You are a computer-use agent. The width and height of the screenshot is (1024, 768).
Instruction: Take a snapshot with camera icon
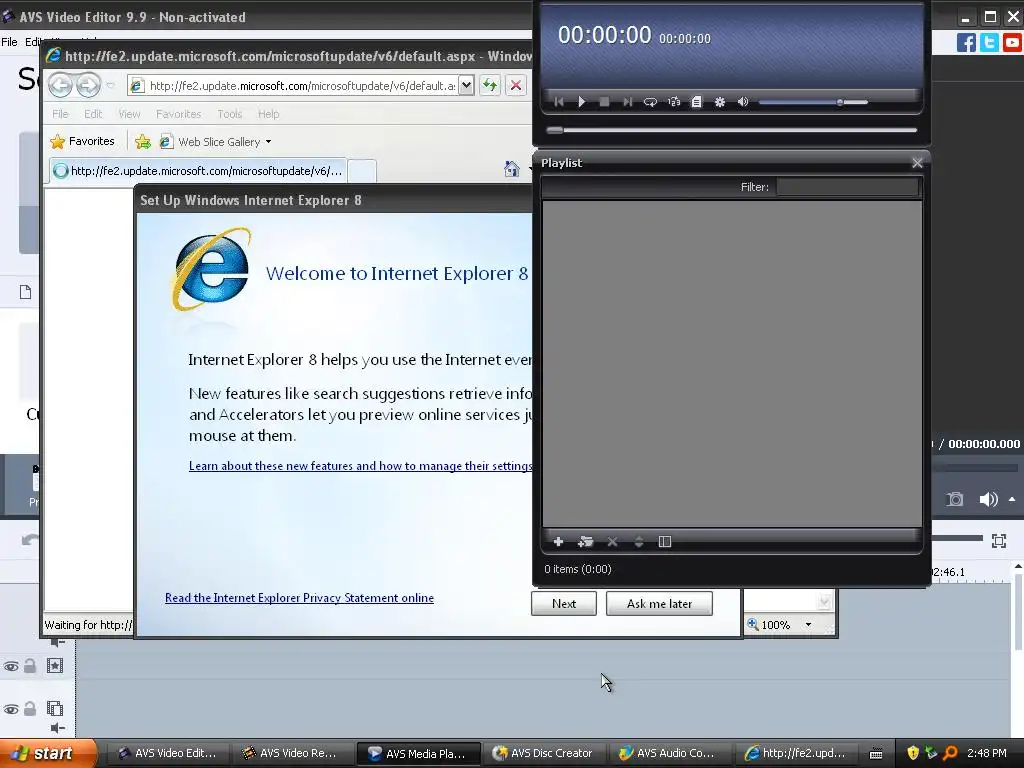point(955,500)
